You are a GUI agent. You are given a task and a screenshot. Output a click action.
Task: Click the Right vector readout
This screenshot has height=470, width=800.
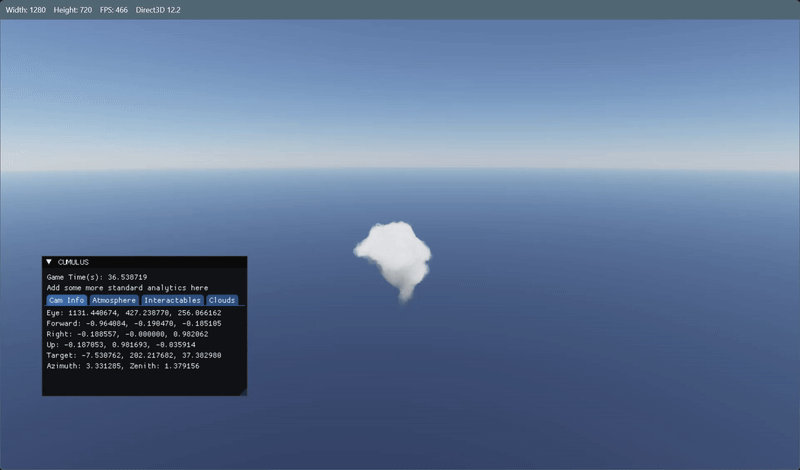(x=127, y=334)
